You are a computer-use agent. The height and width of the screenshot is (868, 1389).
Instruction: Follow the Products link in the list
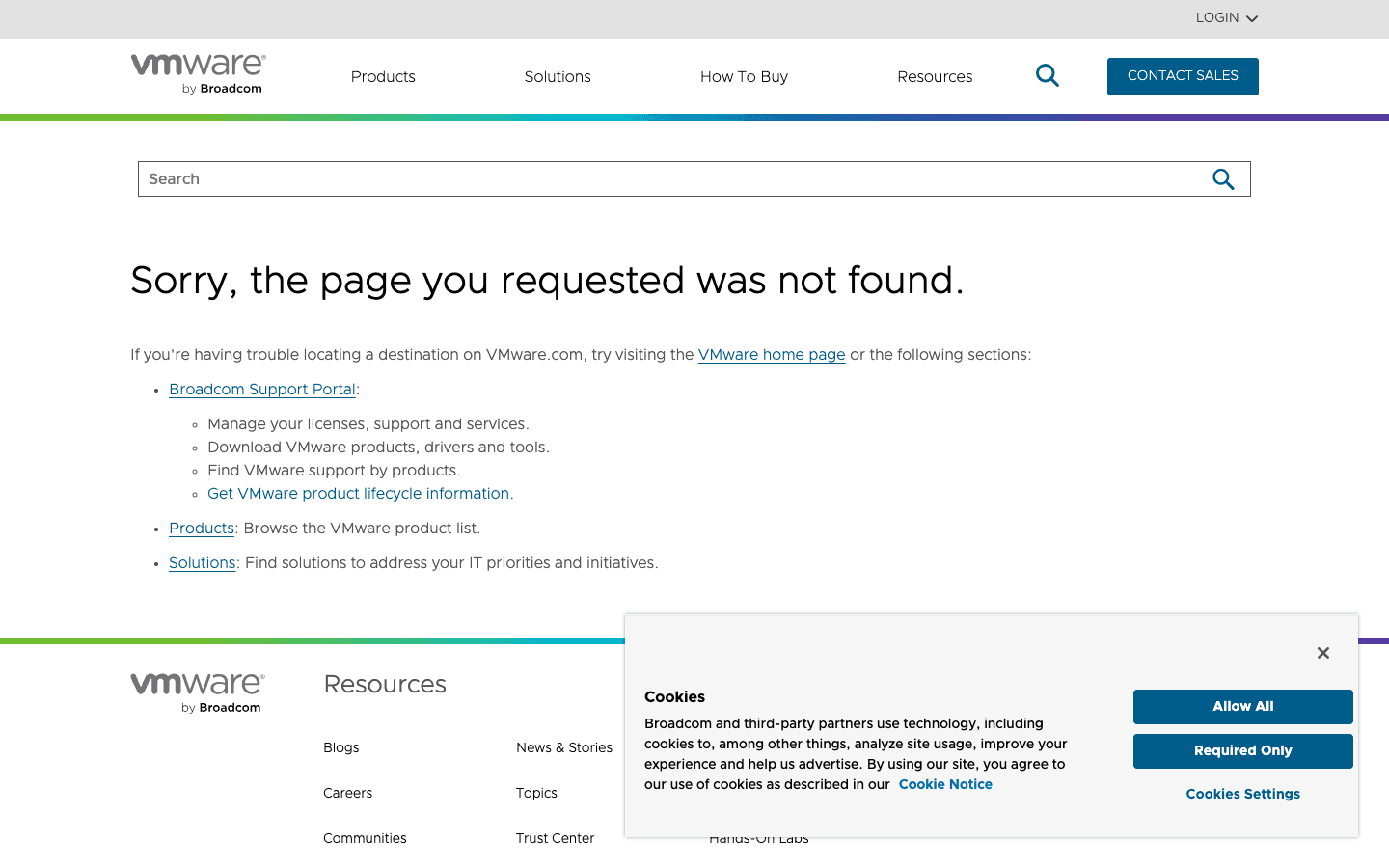[202, 529]
